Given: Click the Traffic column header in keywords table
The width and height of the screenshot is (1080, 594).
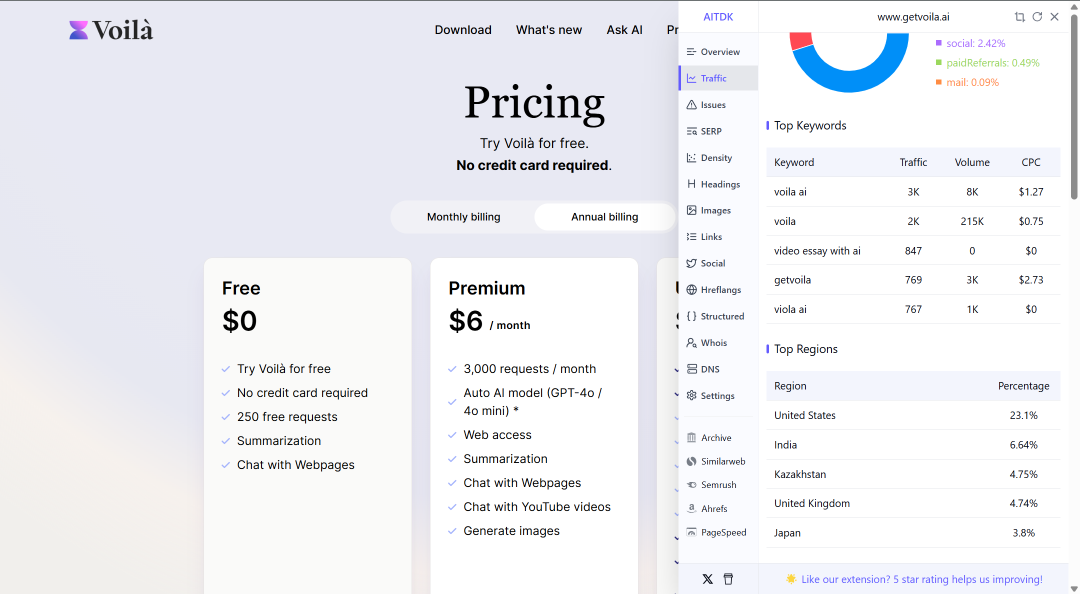Looking at the screenshot, I should pos(913,162).
